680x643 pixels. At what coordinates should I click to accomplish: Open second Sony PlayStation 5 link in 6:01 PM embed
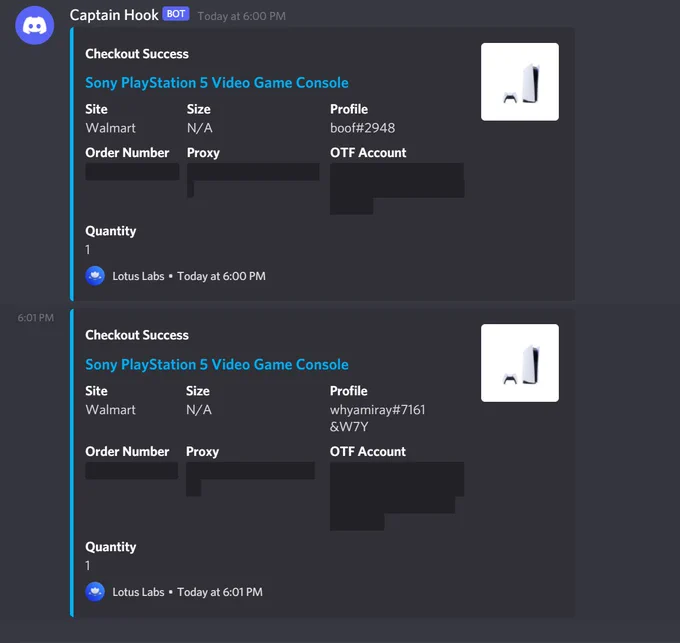pyautogui.click(x=217, y=364)
